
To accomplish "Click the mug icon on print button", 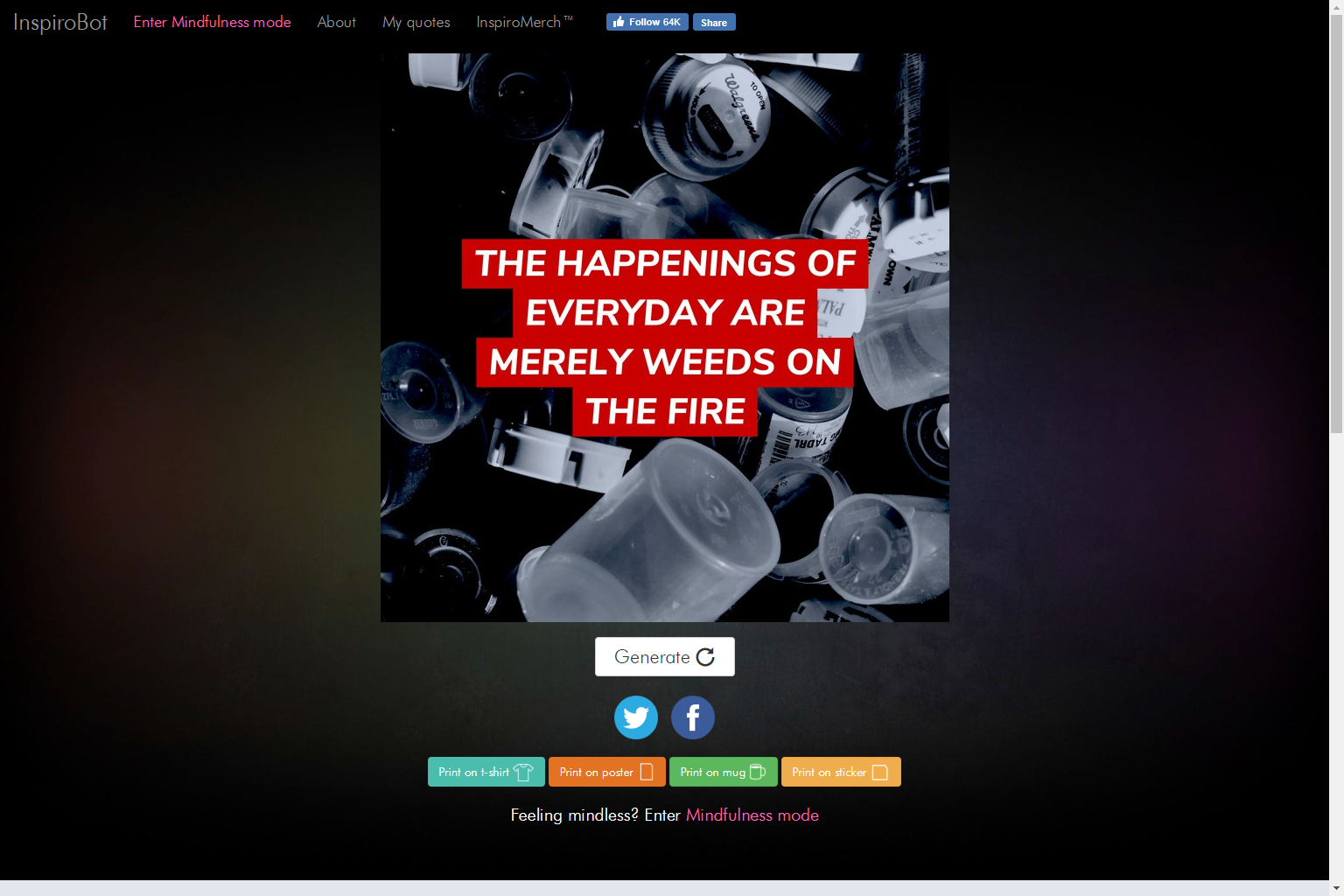I will [x=758, y=772].
